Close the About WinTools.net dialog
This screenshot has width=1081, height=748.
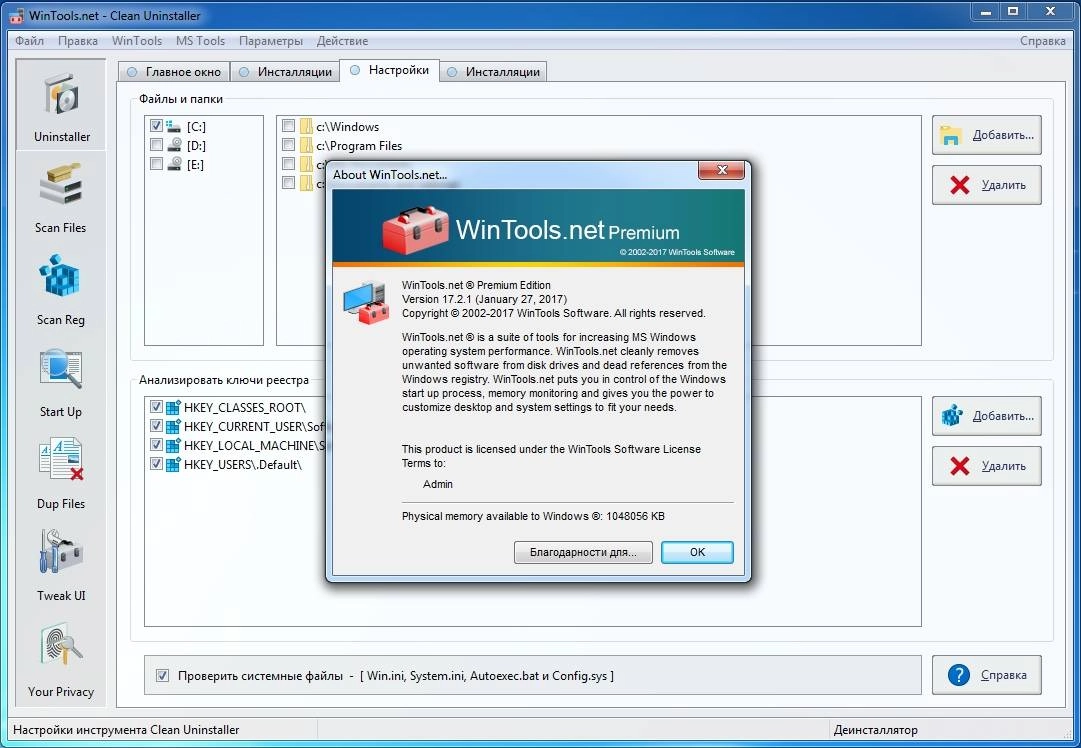tap(721, 170)
